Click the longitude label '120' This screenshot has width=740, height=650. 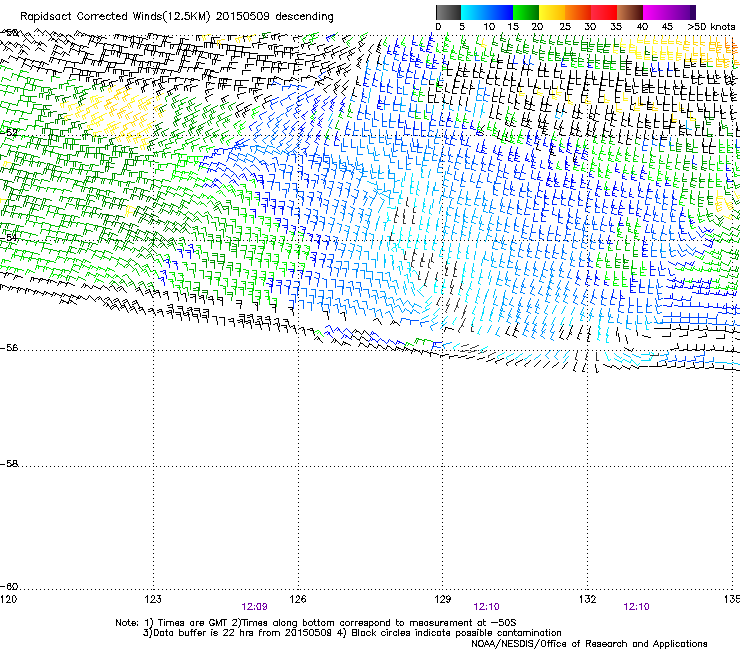[8, 599]
